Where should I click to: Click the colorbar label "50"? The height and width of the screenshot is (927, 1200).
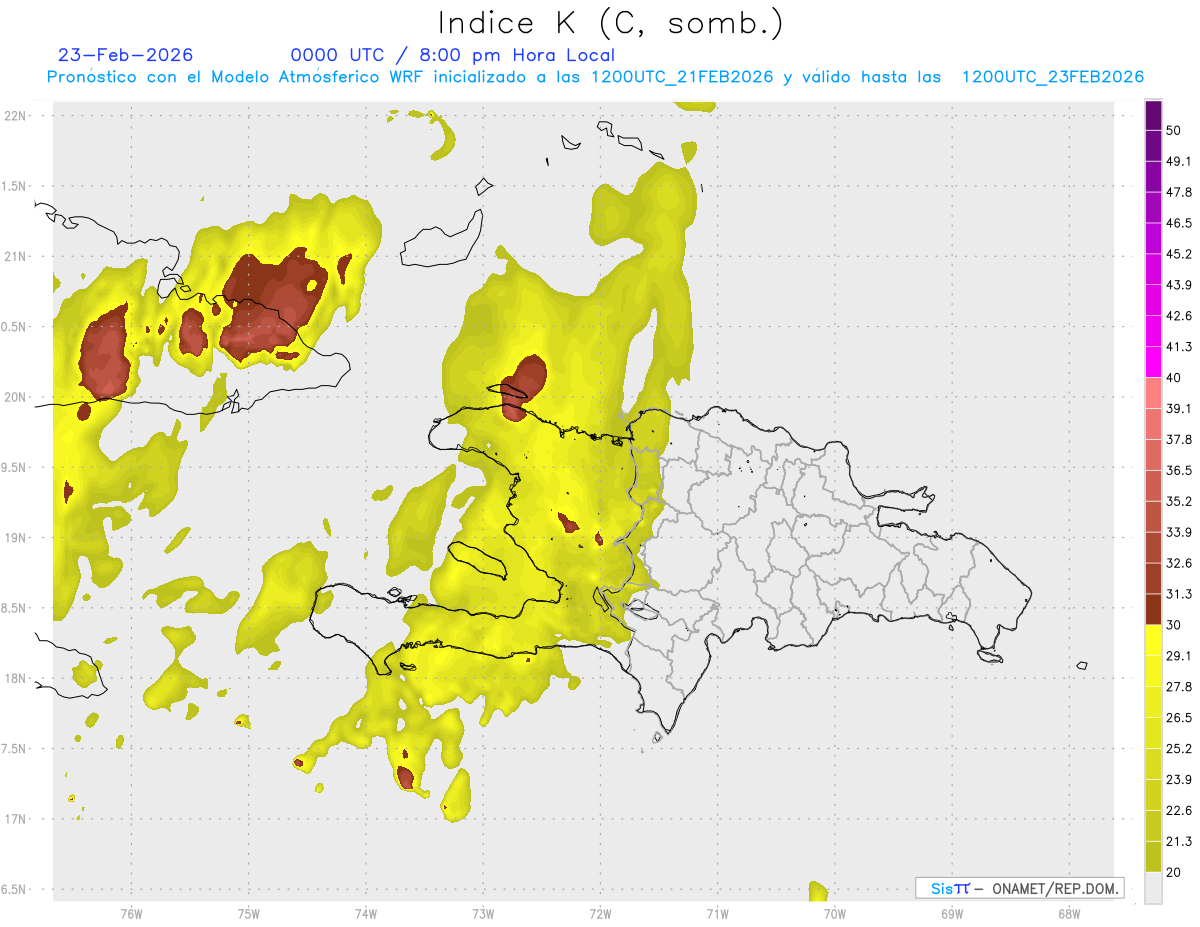point(1174,130)
